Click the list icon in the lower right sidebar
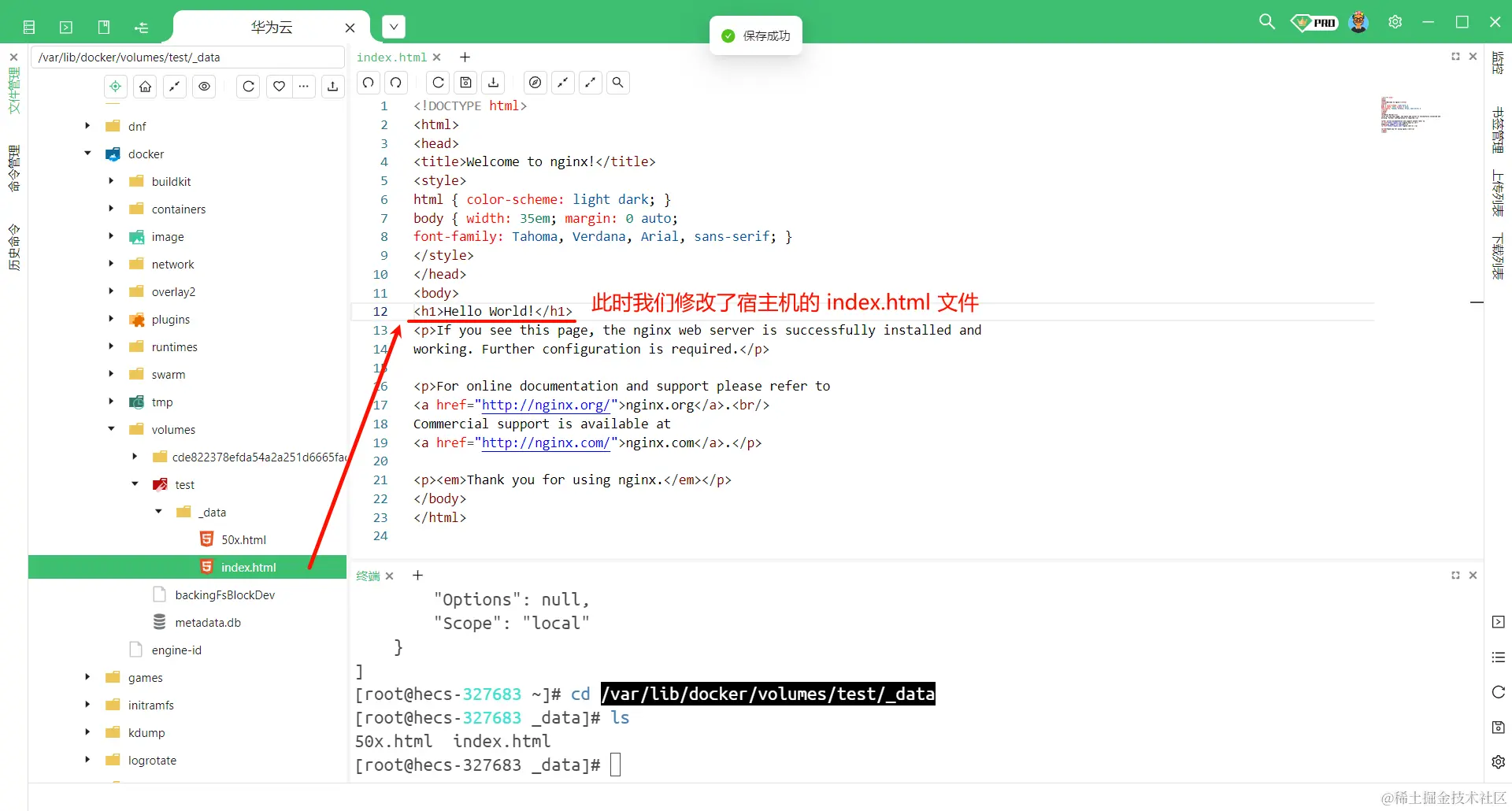This screenshot has width=1512, height=811. click(1499, 657)
